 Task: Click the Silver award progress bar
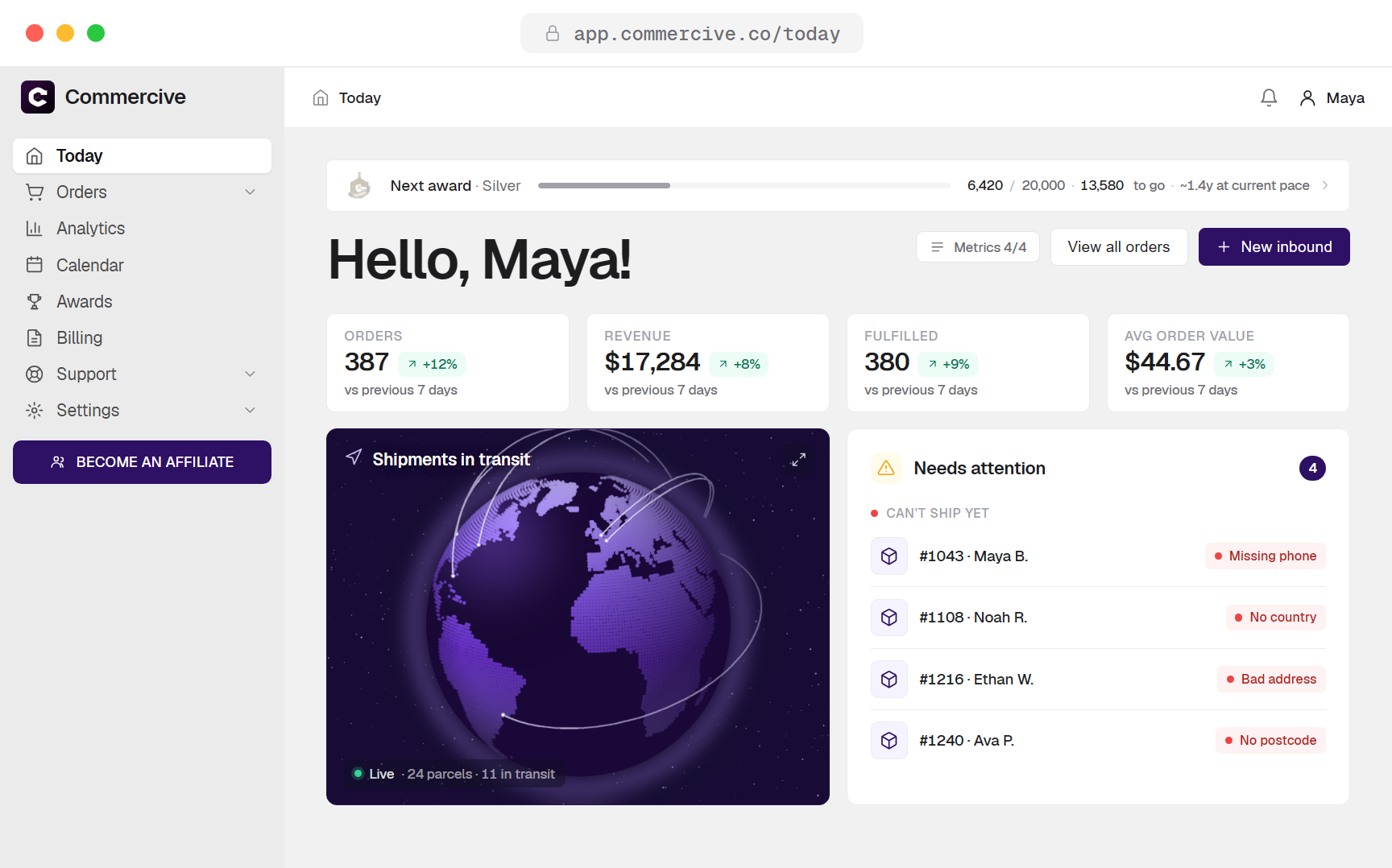[744, 185]
